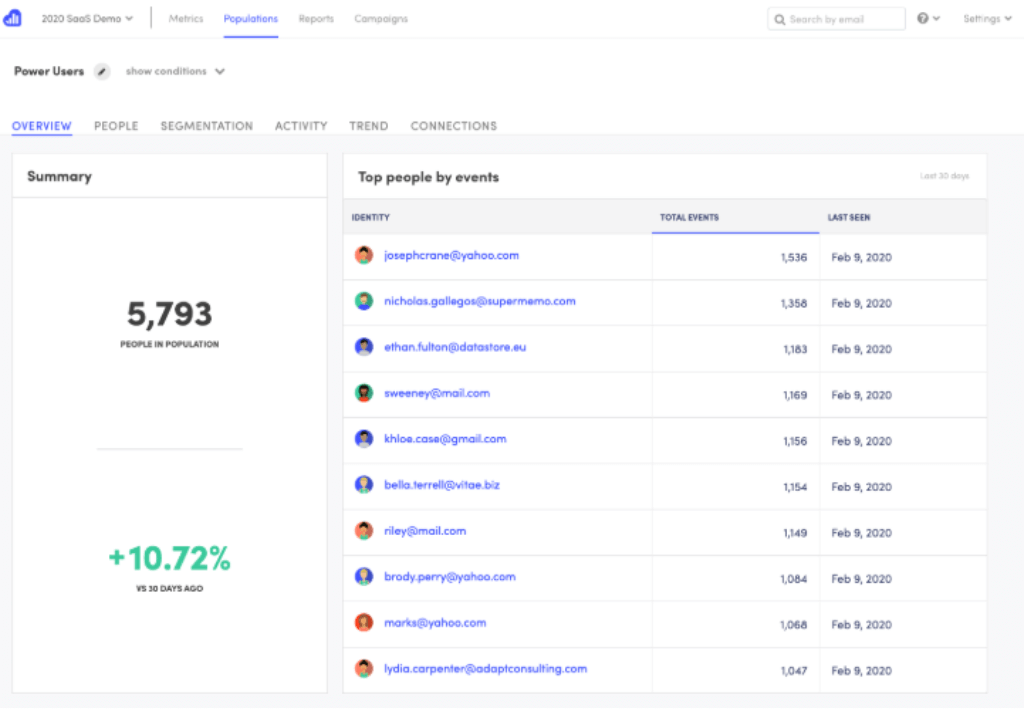Click avatar beside sweeney@mail.com
Screen dimensions: 1028x710
364,393
